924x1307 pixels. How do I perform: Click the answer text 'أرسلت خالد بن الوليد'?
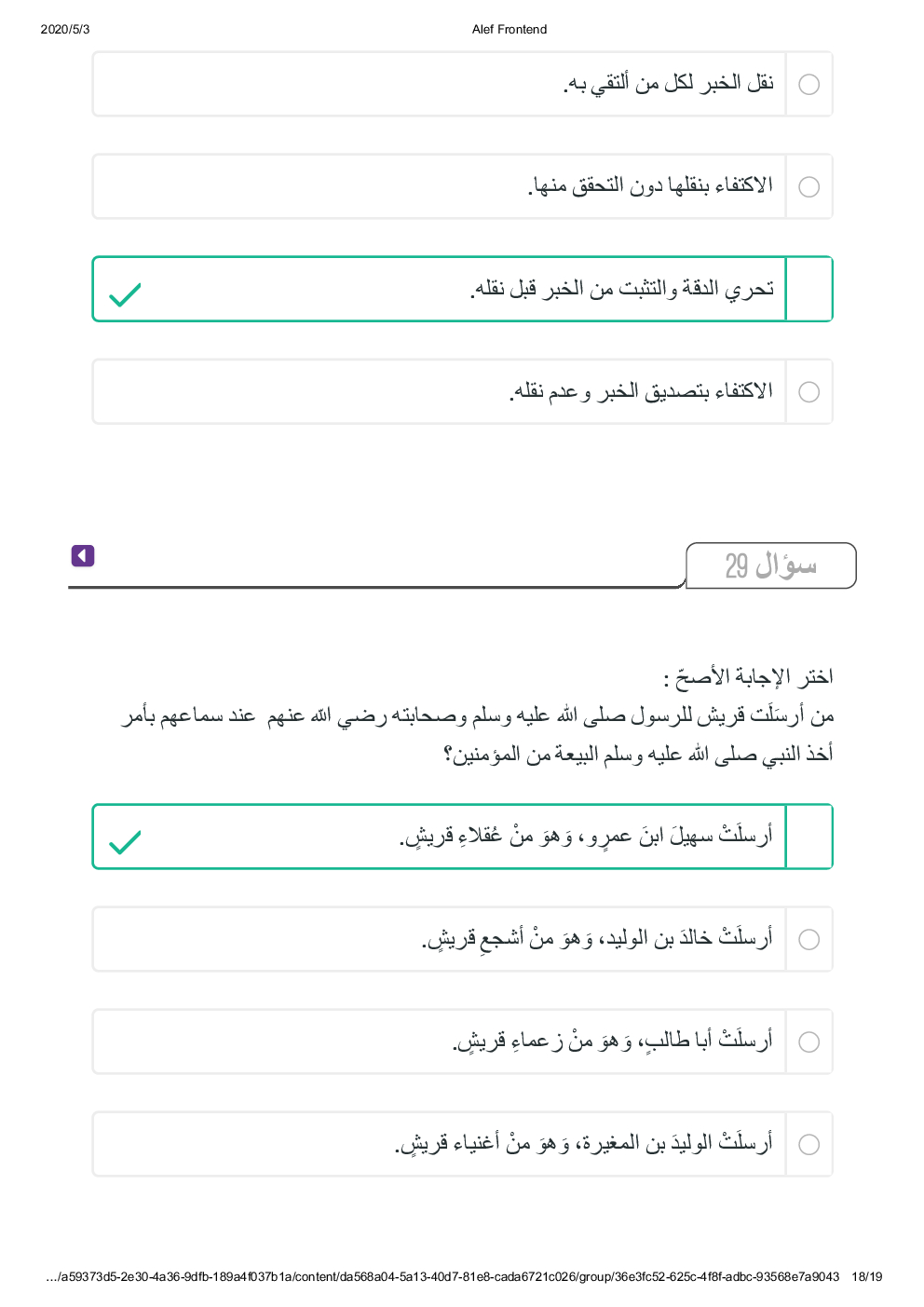tap(597, 939)
